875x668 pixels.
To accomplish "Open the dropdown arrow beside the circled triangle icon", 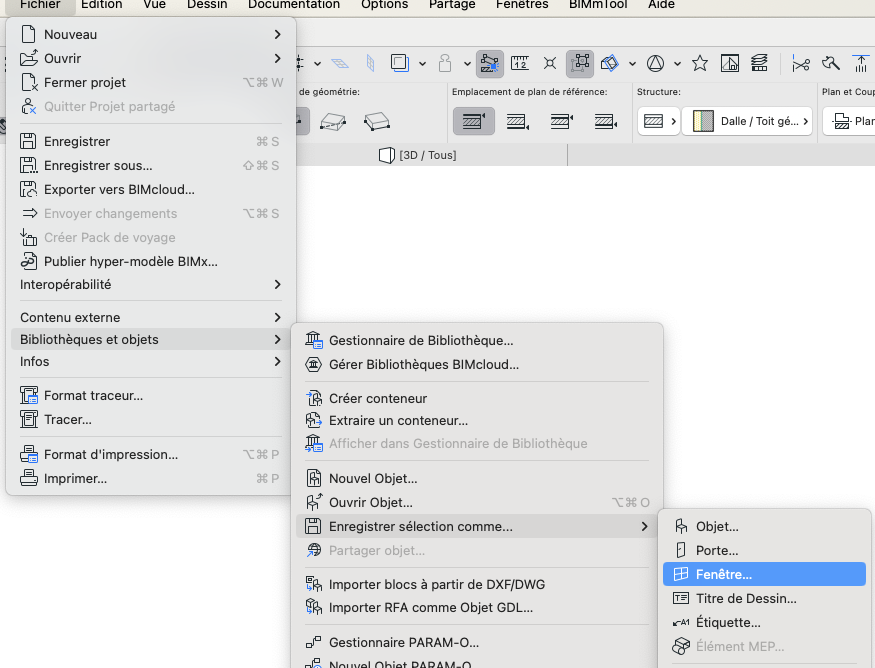I will click(677, 64).
